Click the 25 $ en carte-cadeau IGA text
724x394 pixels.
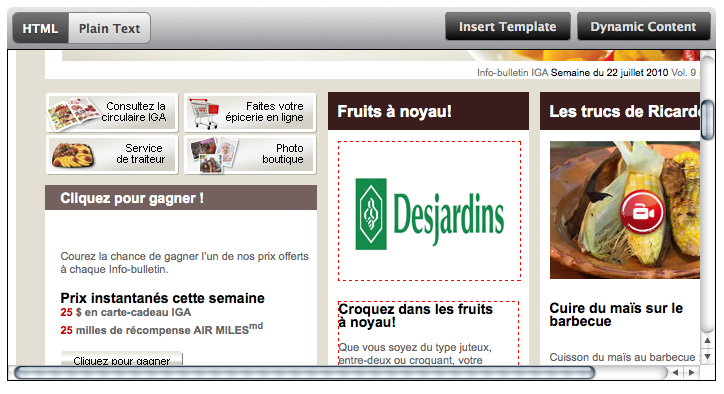coord(126,312)
